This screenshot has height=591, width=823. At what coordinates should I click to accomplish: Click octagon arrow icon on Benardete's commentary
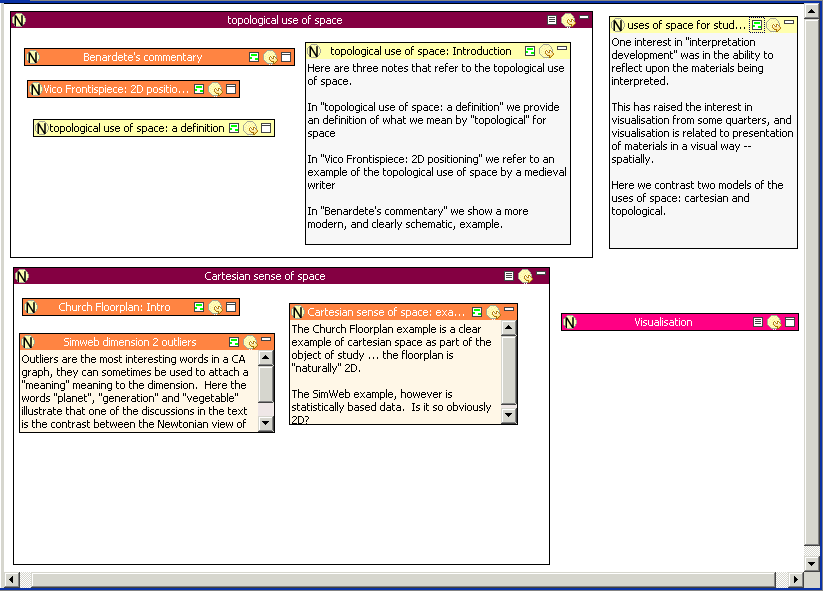tap(270, 57)
